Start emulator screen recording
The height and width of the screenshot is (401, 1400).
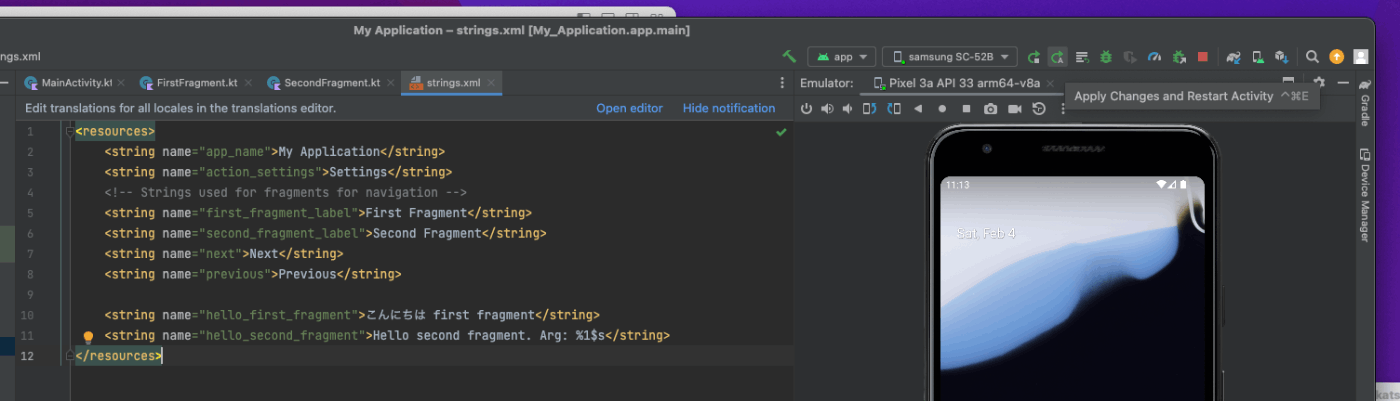point(1015,108)
